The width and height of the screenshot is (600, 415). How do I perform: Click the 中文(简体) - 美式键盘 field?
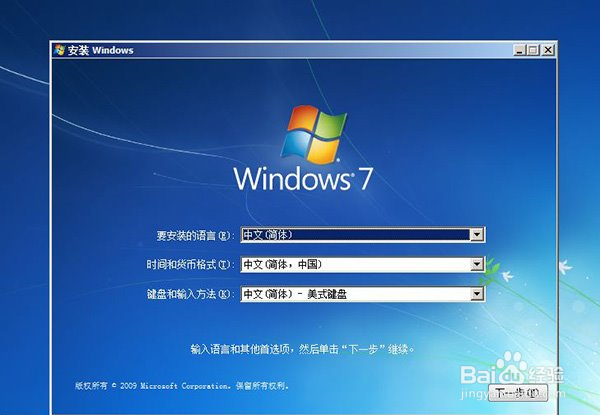(363, 294)
